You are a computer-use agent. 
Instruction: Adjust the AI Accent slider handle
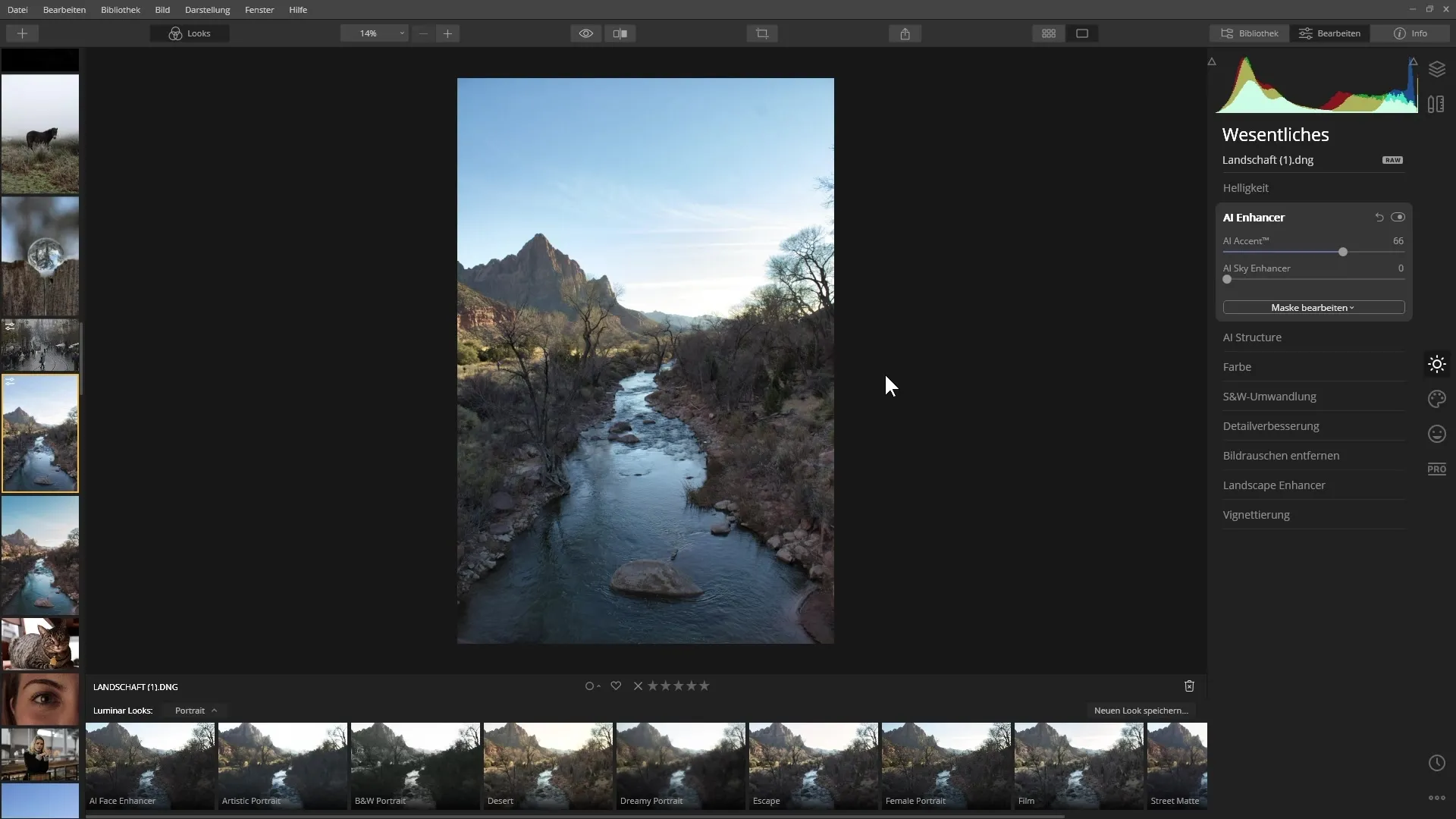tap(1342, 252)
